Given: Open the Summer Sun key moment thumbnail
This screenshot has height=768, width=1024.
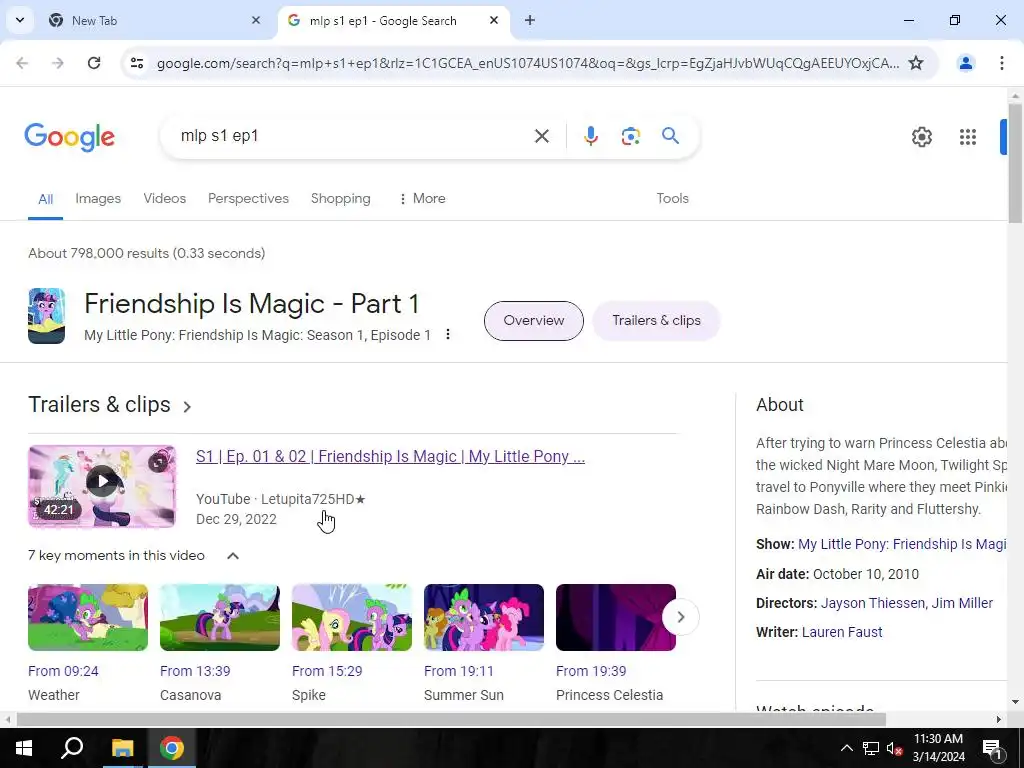Looking at the screenshot, I should pyautogui.click(x=484, y=617).
